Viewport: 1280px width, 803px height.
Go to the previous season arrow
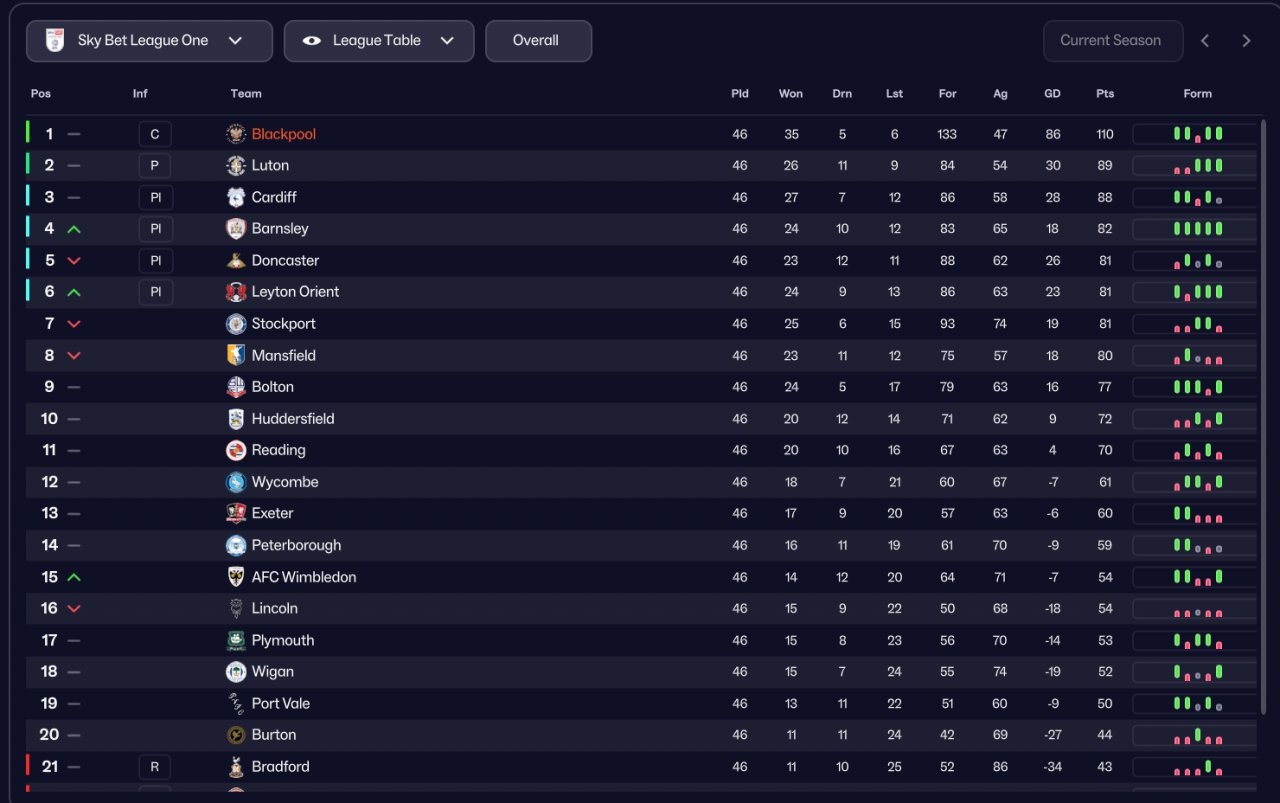pyautogui.click(x=1205, y=41)
